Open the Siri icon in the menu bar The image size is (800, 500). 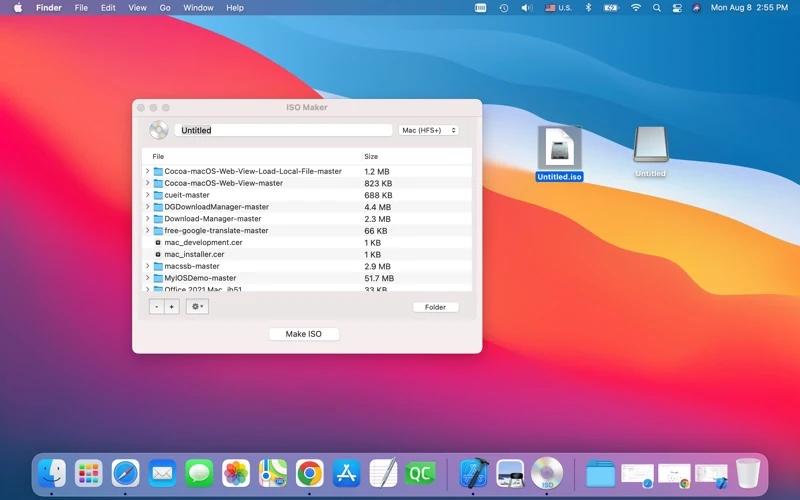696,8
